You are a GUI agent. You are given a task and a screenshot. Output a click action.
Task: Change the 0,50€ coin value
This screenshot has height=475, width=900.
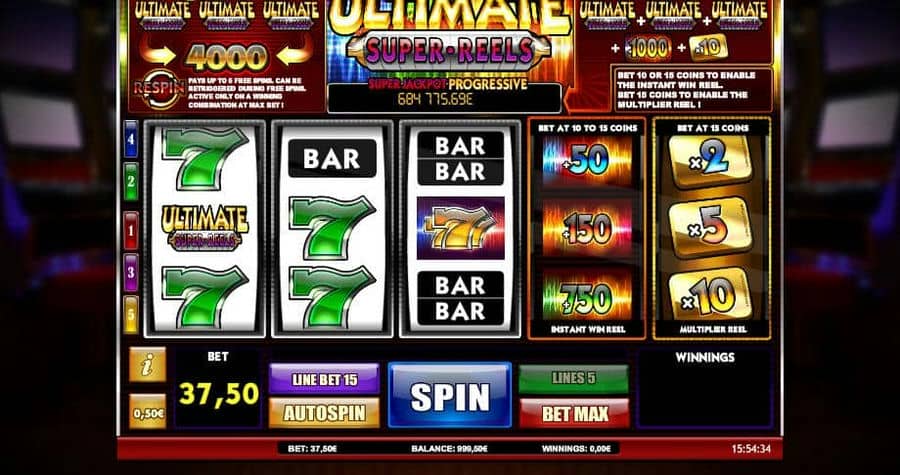coord(147,411)
